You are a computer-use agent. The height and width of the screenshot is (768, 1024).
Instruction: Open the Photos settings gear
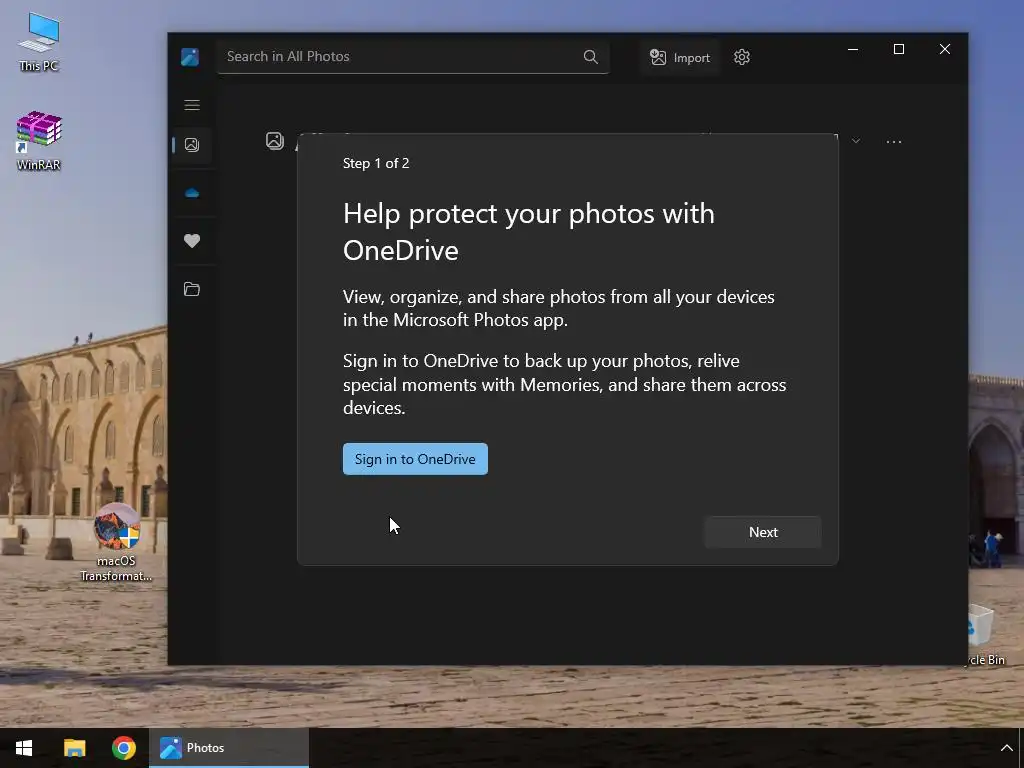point(742,57)
